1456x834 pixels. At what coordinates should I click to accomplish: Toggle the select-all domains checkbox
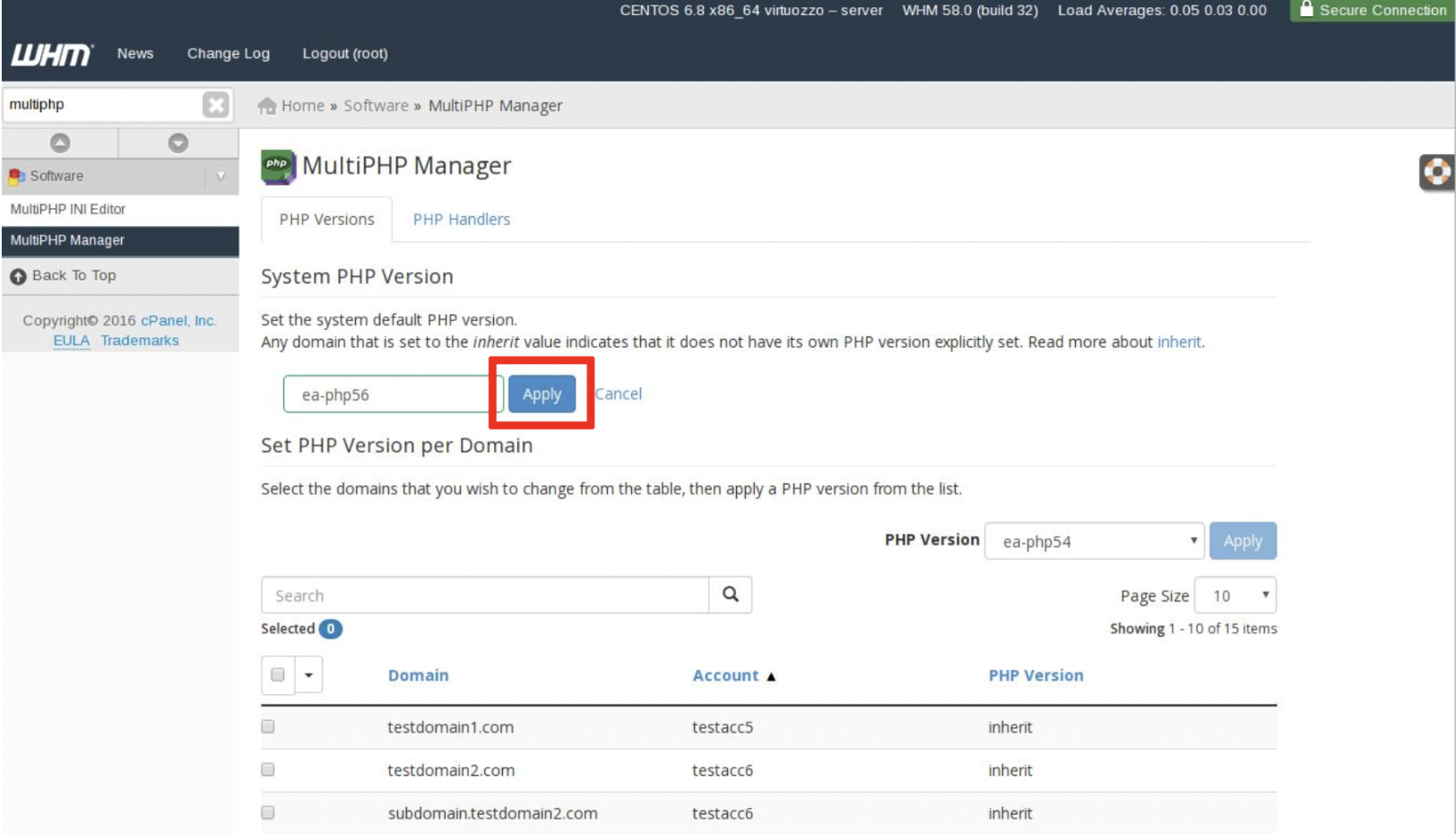click(278, 674)
